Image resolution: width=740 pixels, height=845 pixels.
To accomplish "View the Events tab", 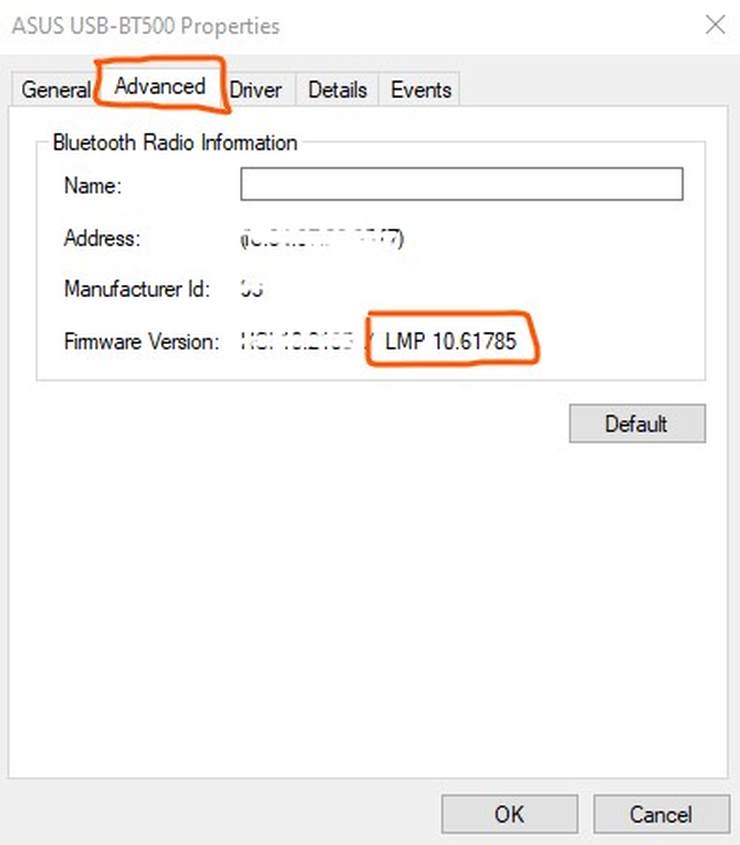I will pos(421,90).
